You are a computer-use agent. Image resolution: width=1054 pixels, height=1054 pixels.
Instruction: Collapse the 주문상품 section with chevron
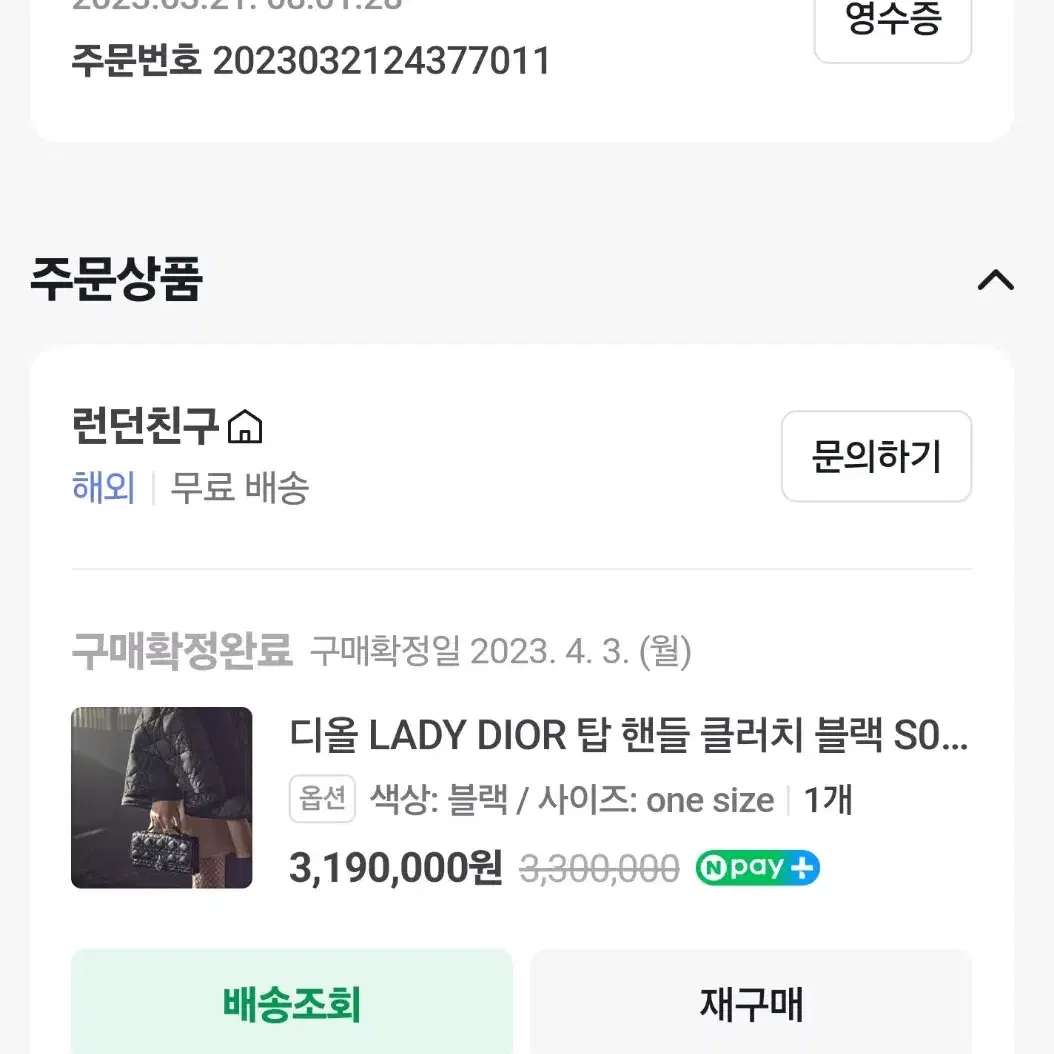pyautogui.click(x=996, y=280)
